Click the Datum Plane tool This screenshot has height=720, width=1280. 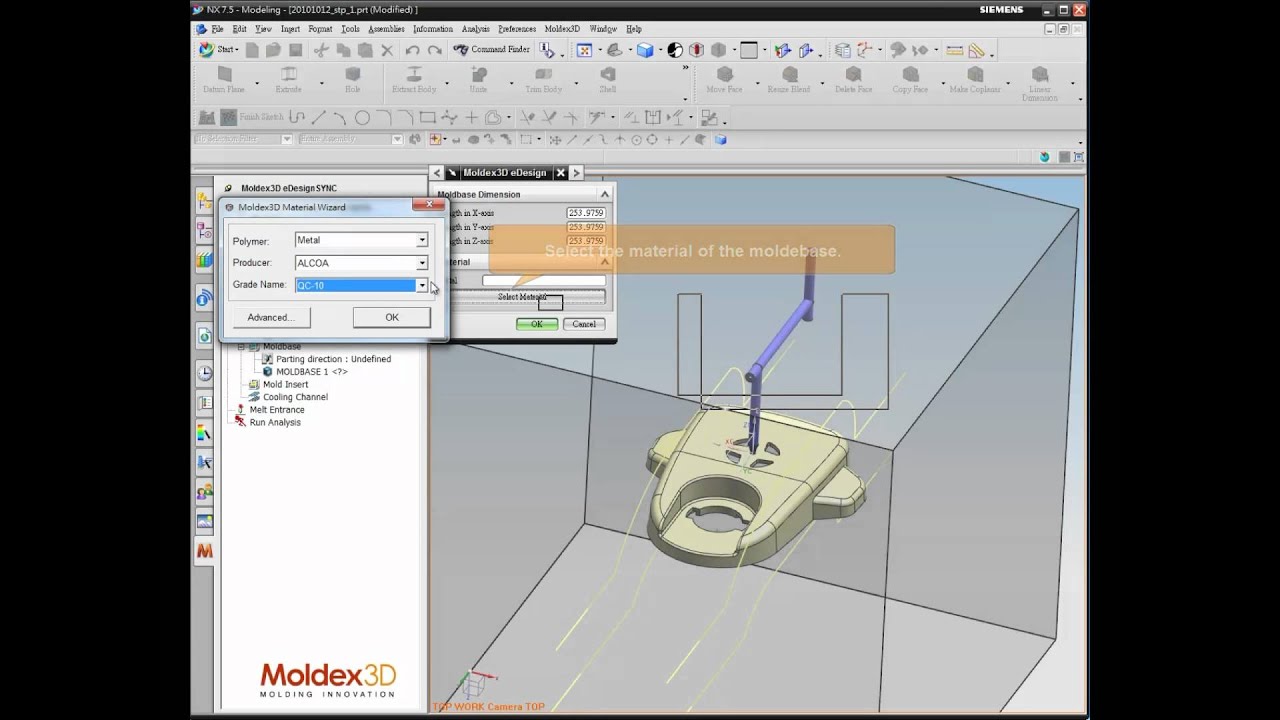coord(224,80)
